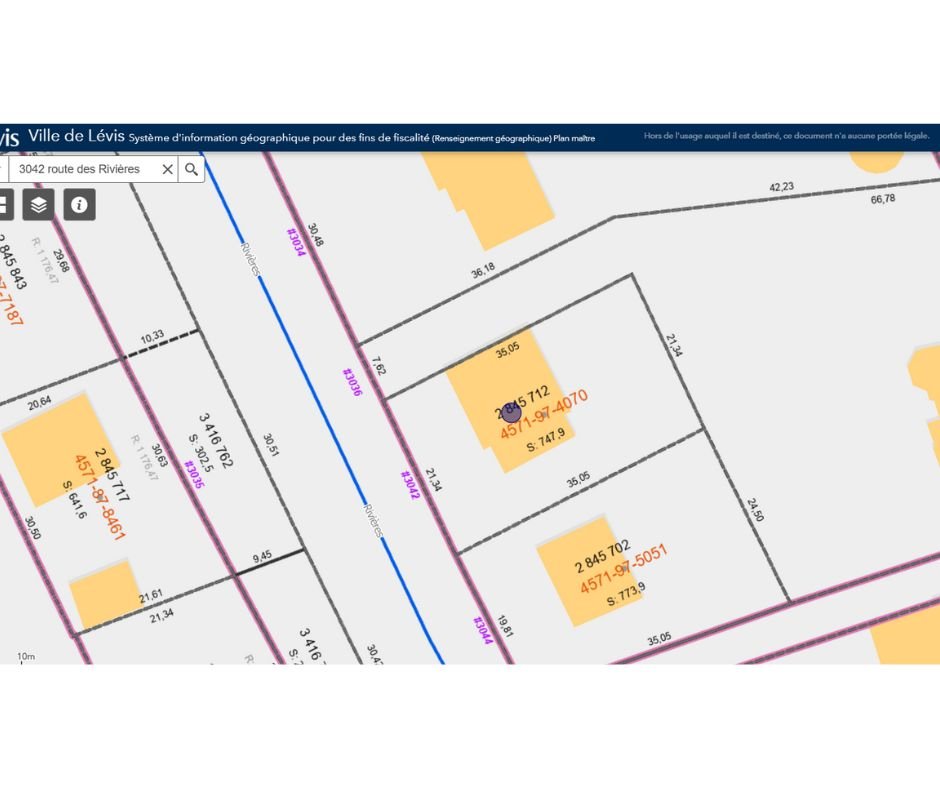Click address label #3035
The image size is (940, 788).
pyautogui.click(x=194, y=473)
